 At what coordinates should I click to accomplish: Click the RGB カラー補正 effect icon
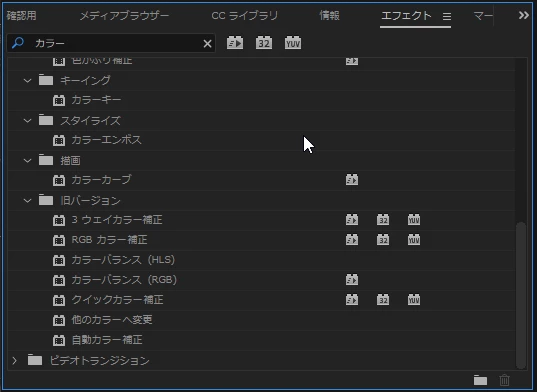coord(59,240)
